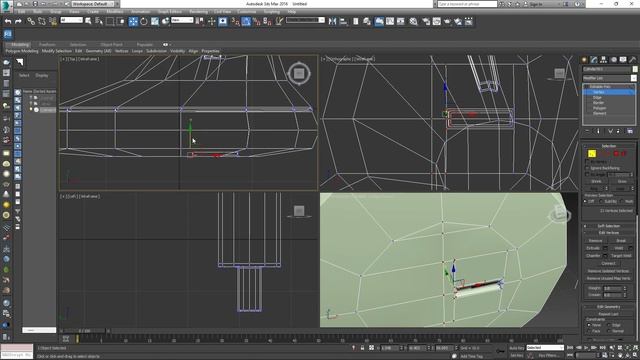Click the Target Weld button
The height and width of the screenshot is (360, 640).
[x=621, y=256]
